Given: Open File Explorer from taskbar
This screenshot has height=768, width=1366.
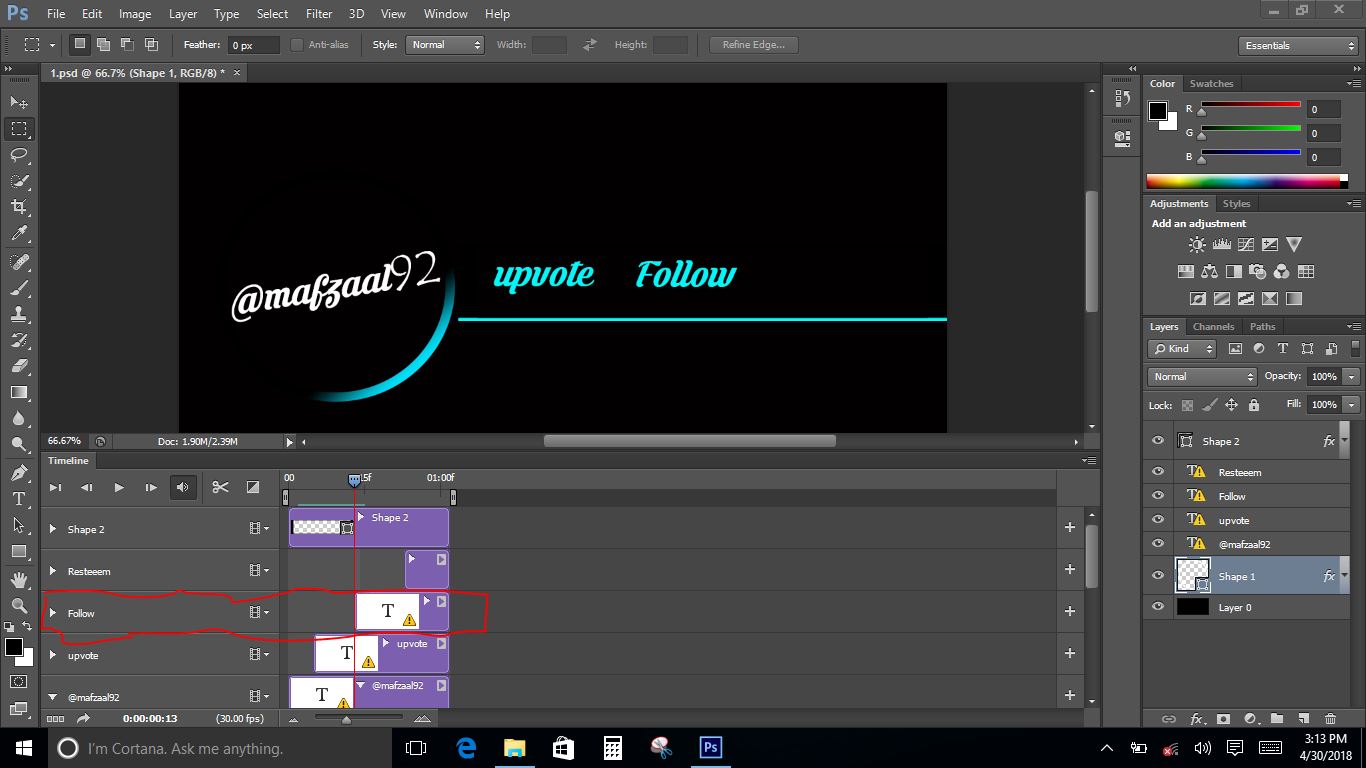Looking at the screenshot, I should coord(514,747).
